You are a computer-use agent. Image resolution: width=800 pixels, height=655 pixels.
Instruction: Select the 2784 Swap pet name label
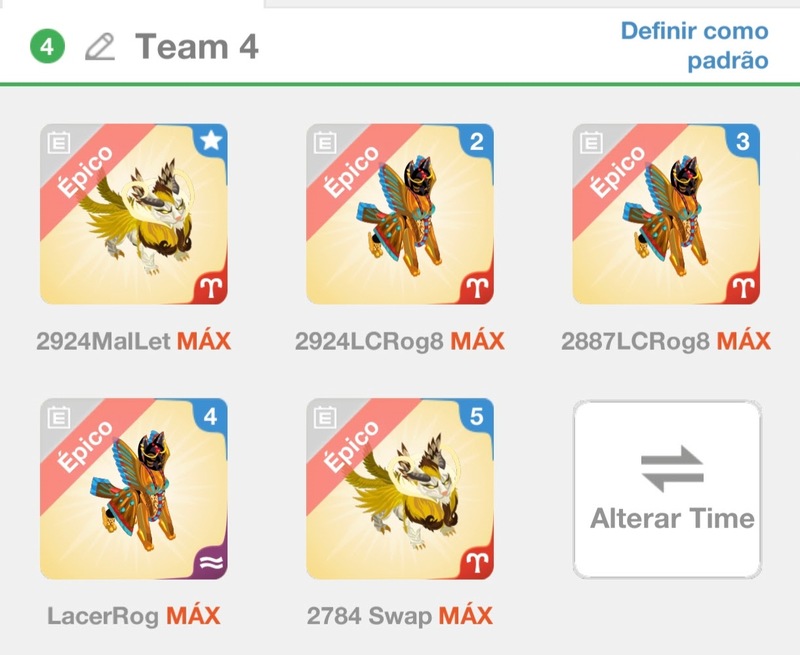(369, 616)
